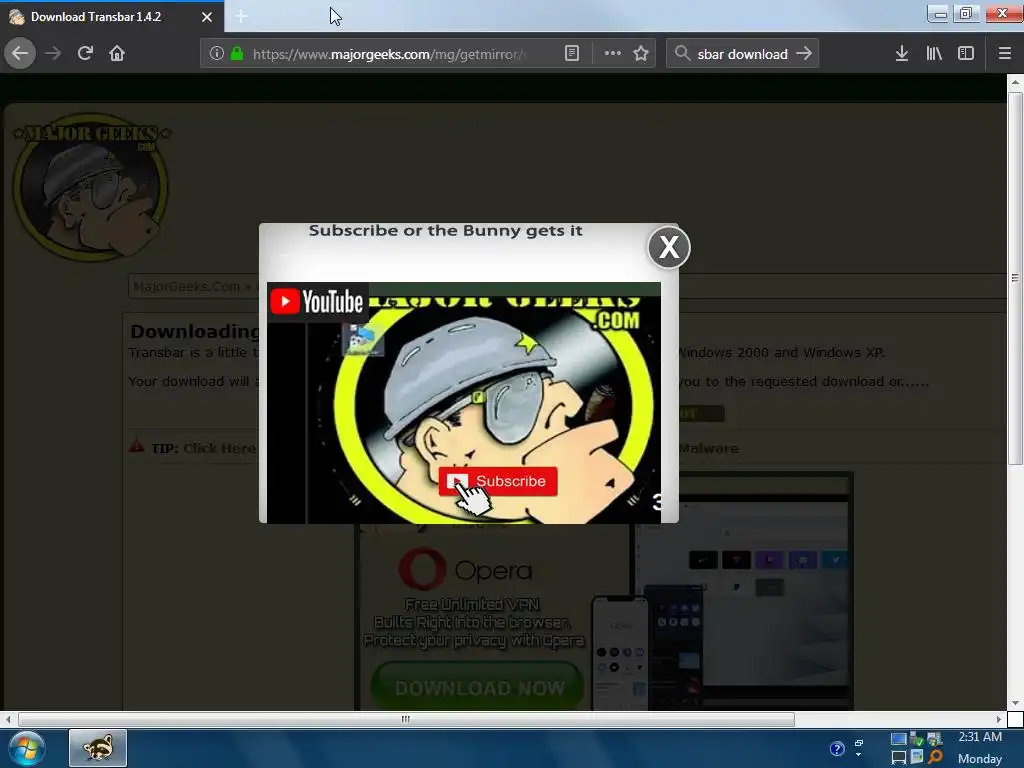This screenshot has height=768, width=1024.
Task: Click the green DOWNLOAD NOW button
Action: (478, 688)
